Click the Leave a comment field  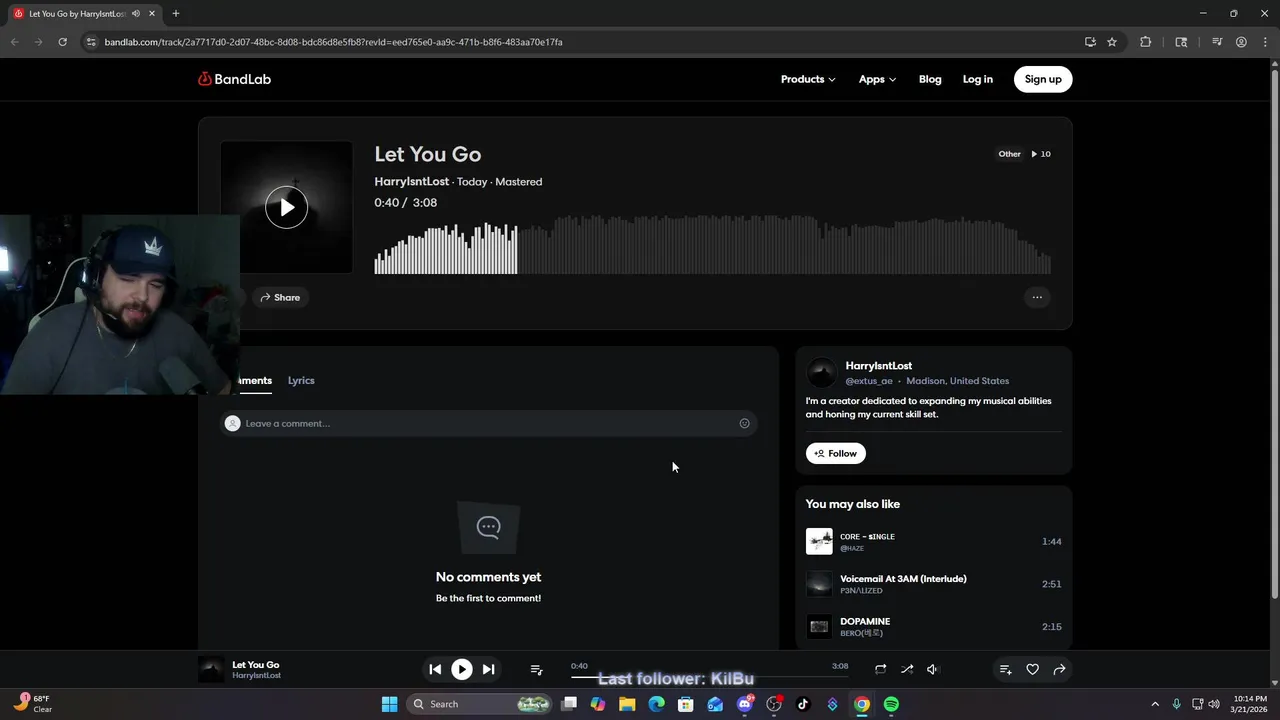[x=488, y=423]
